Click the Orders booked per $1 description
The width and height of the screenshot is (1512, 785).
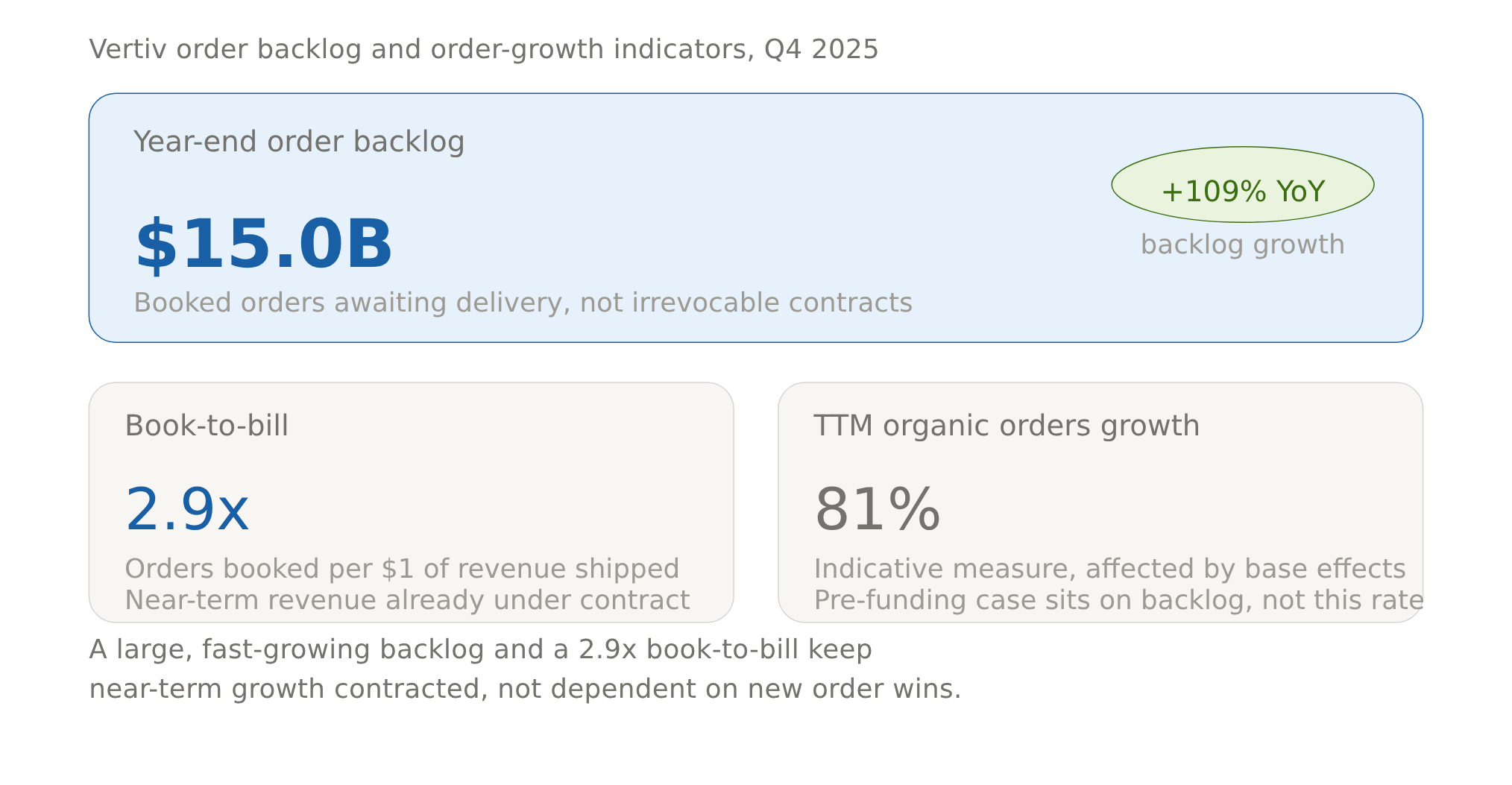[x=402, y=569]
